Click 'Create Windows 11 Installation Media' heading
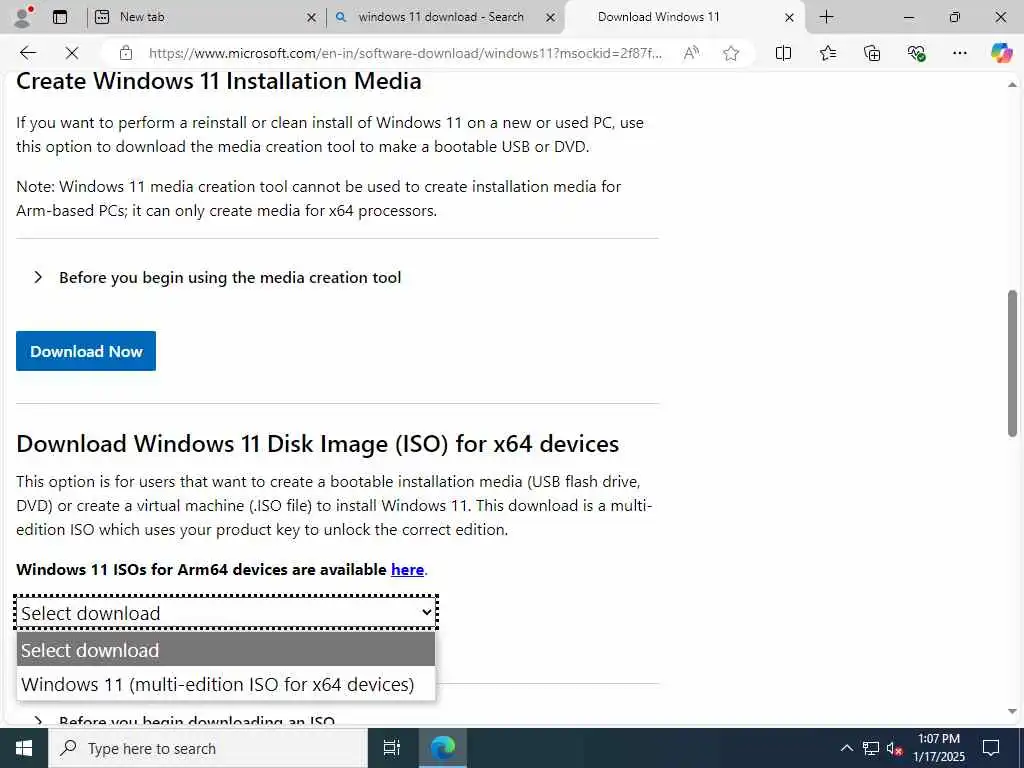Image resolution: width=1024 pixels, height=768 pixels. pyautogui.click(x=219, y=81)
